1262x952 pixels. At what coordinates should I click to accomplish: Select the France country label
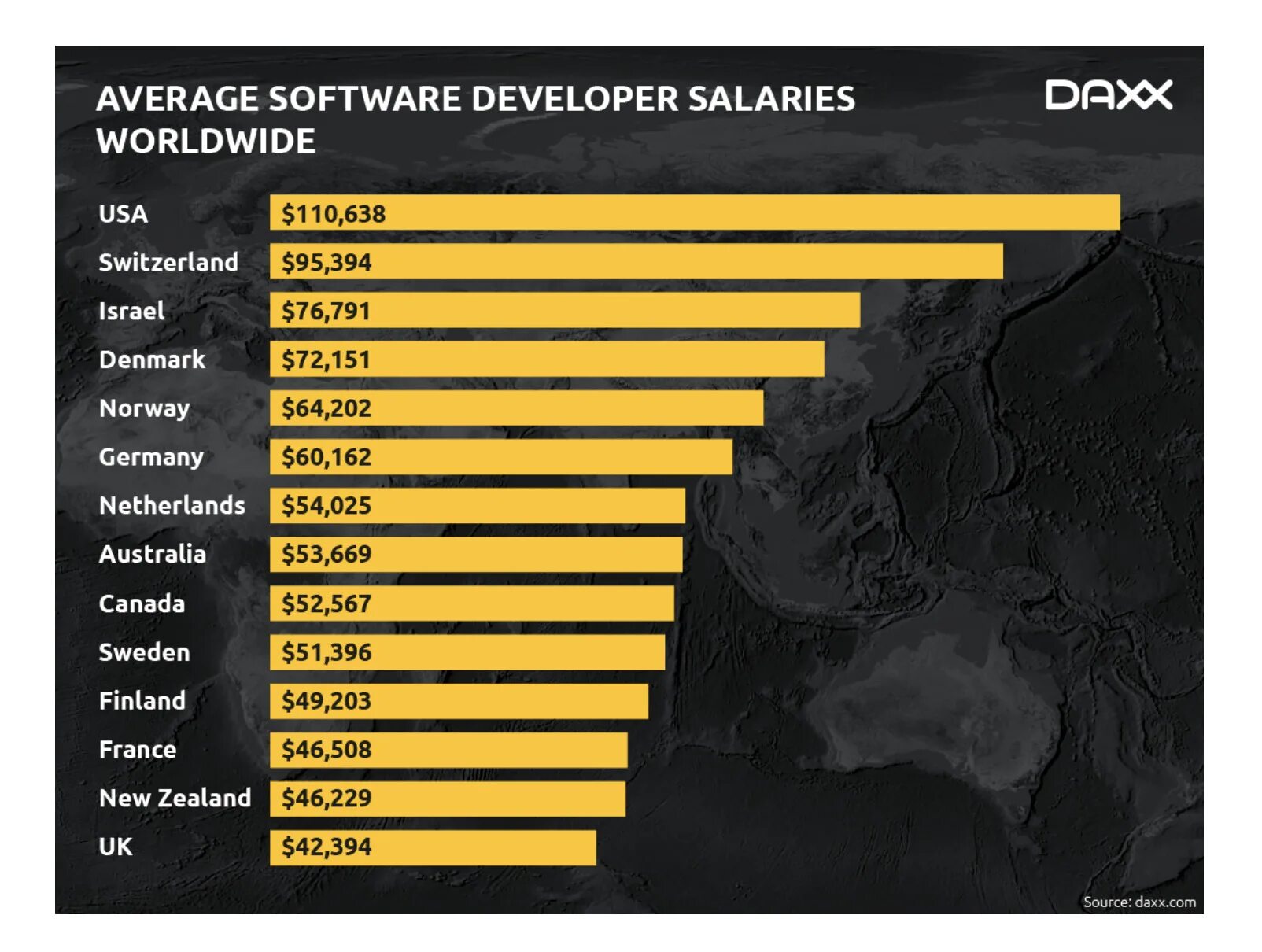[137, 749]
